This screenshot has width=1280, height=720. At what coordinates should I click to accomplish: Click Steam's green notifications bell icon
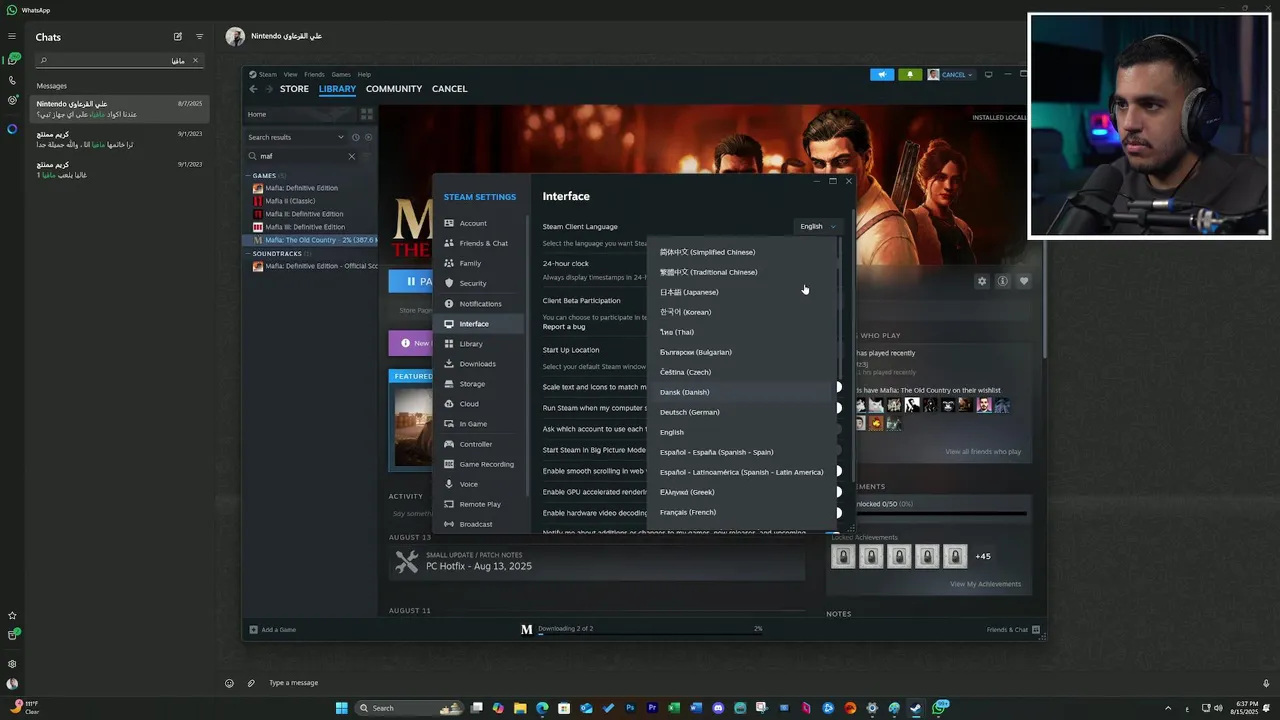pos(910,74)
